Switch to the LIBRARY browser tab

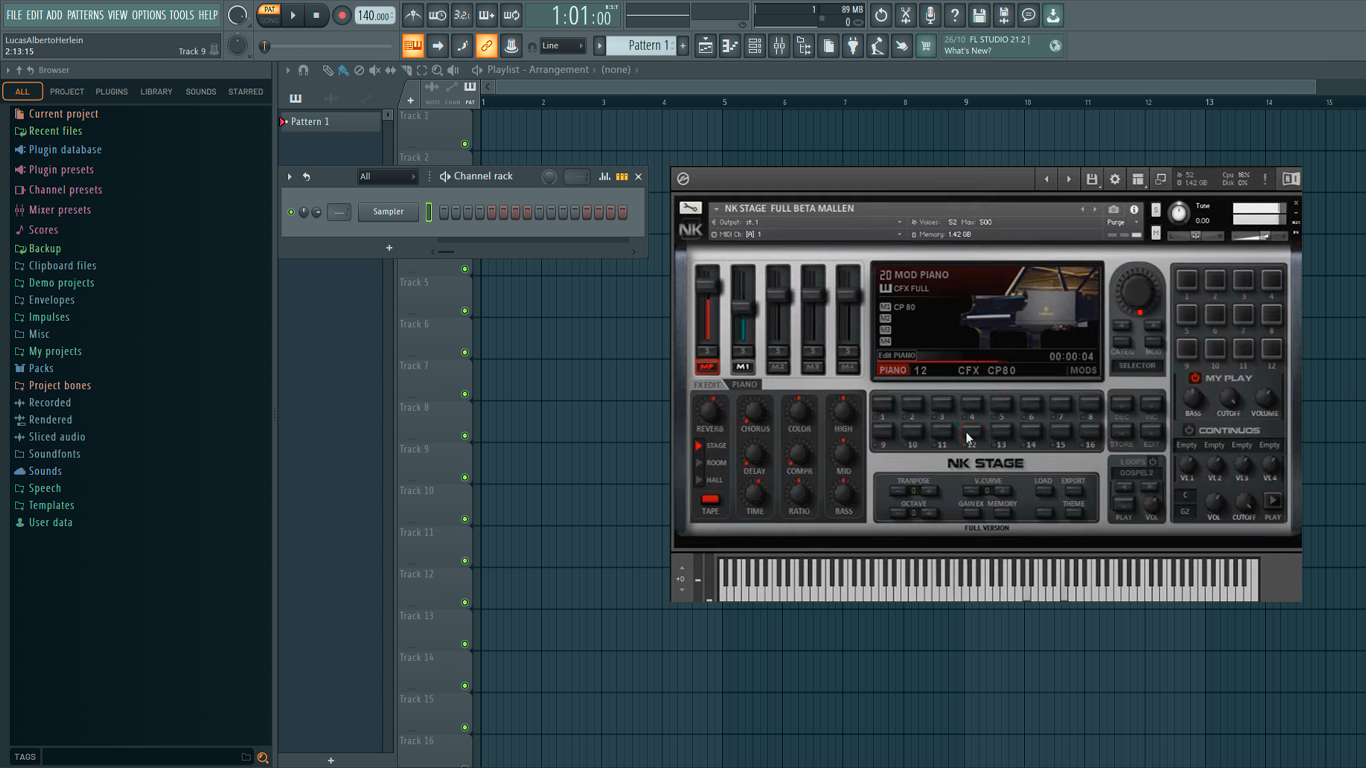point(156,92)
